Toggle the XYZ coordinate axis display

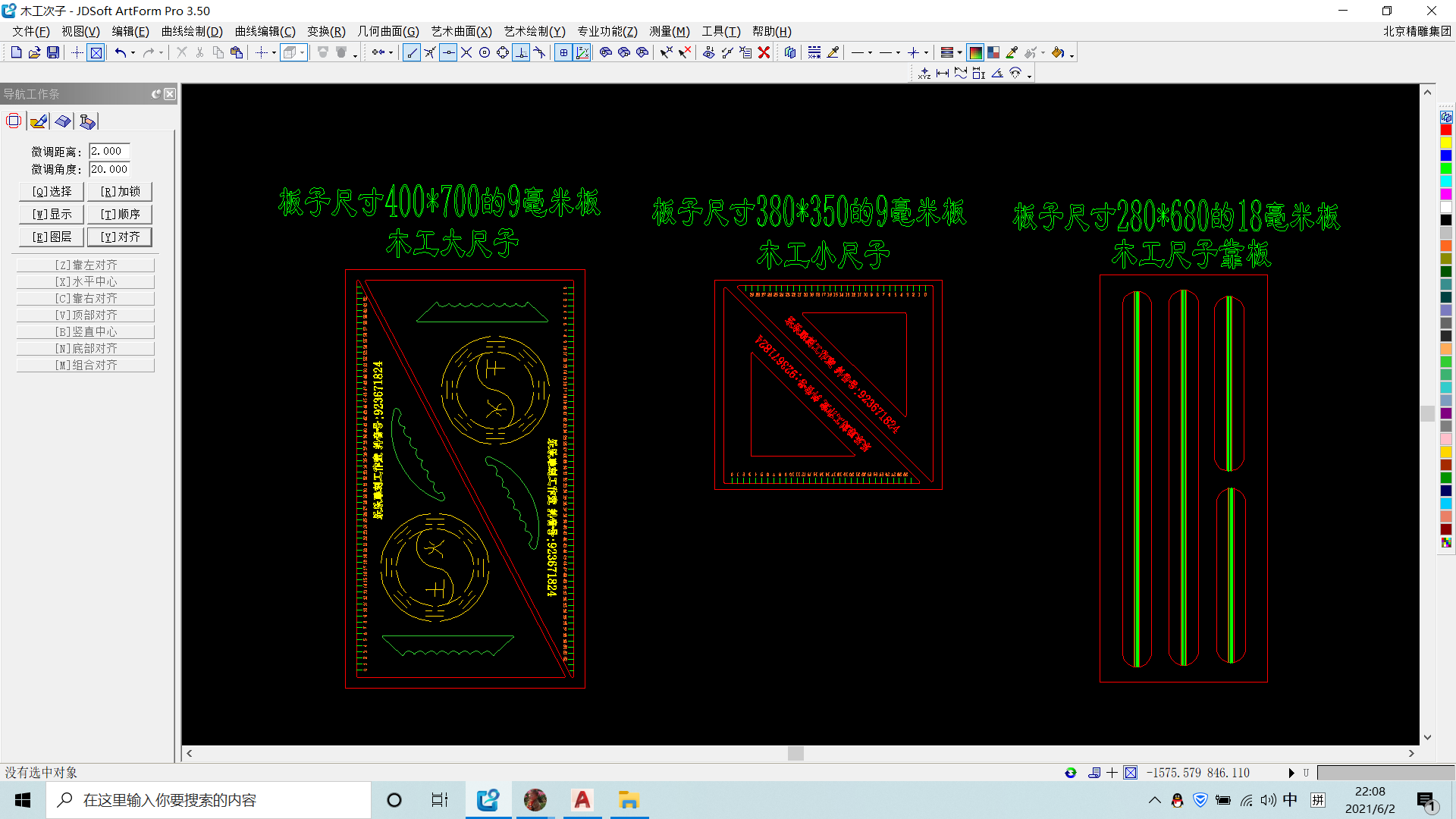(582, 52)
